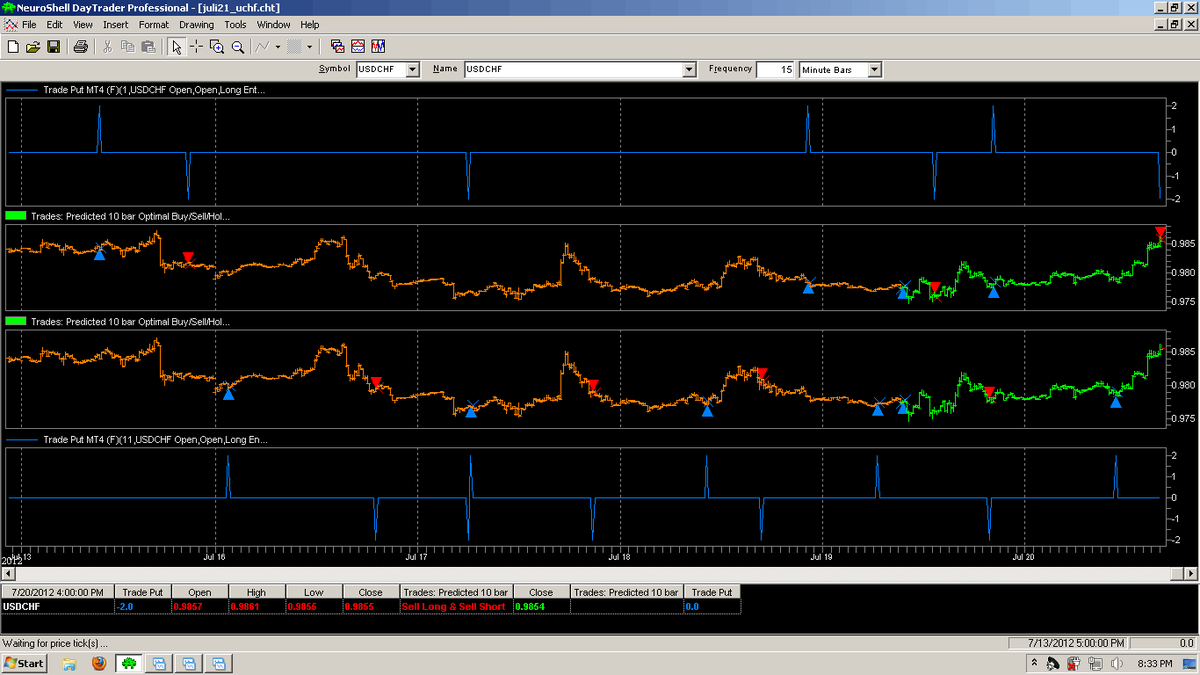Open the line drawing tool dropdown arrow
This screenshot has height=675, width=1200.
click(278, 46)
